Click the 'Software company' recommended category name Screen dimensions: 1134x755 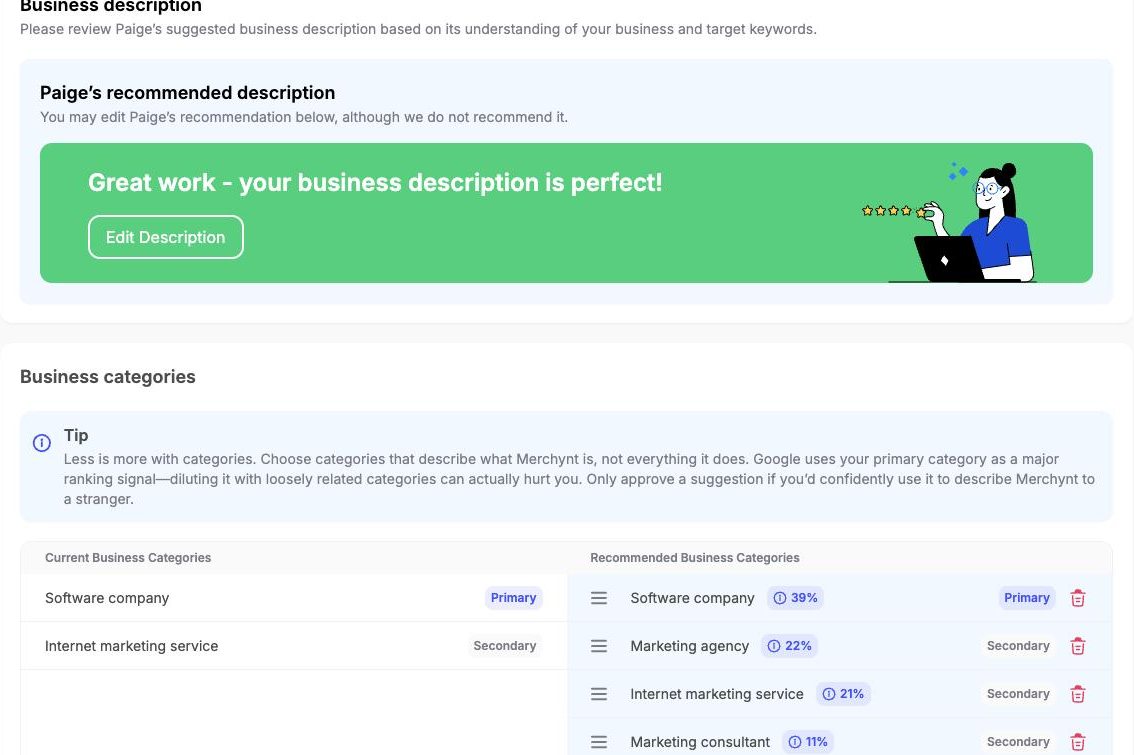pyautogui.click(x=692, y=598)
